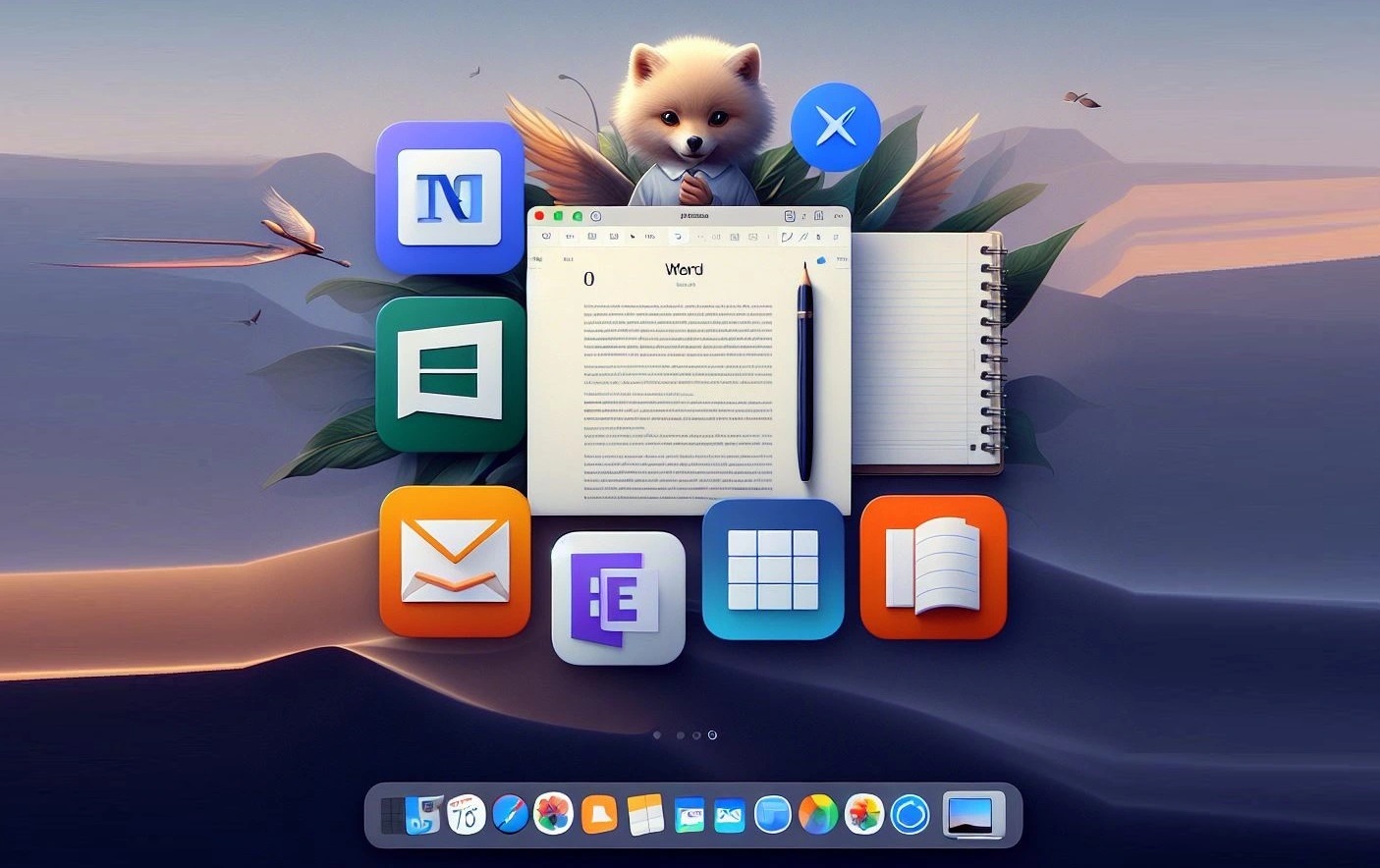
Task: Open the green speech-bubble form app icon
Action: [x=451, y=373]
